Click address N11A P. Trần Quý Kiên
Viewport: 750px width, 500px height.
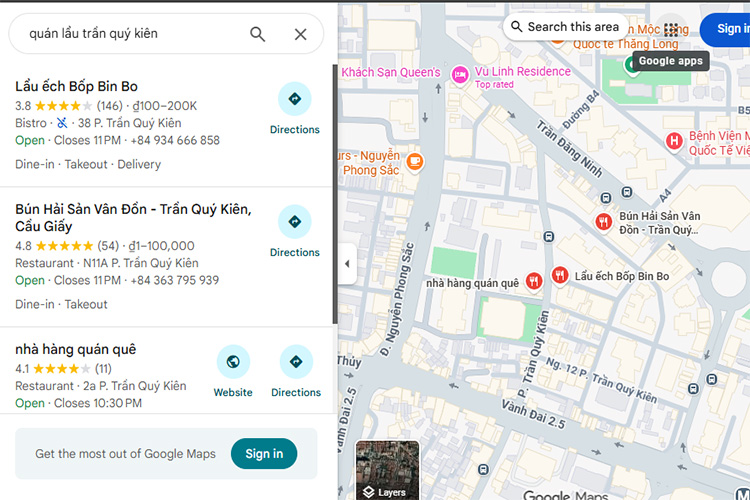pos(141,263)
